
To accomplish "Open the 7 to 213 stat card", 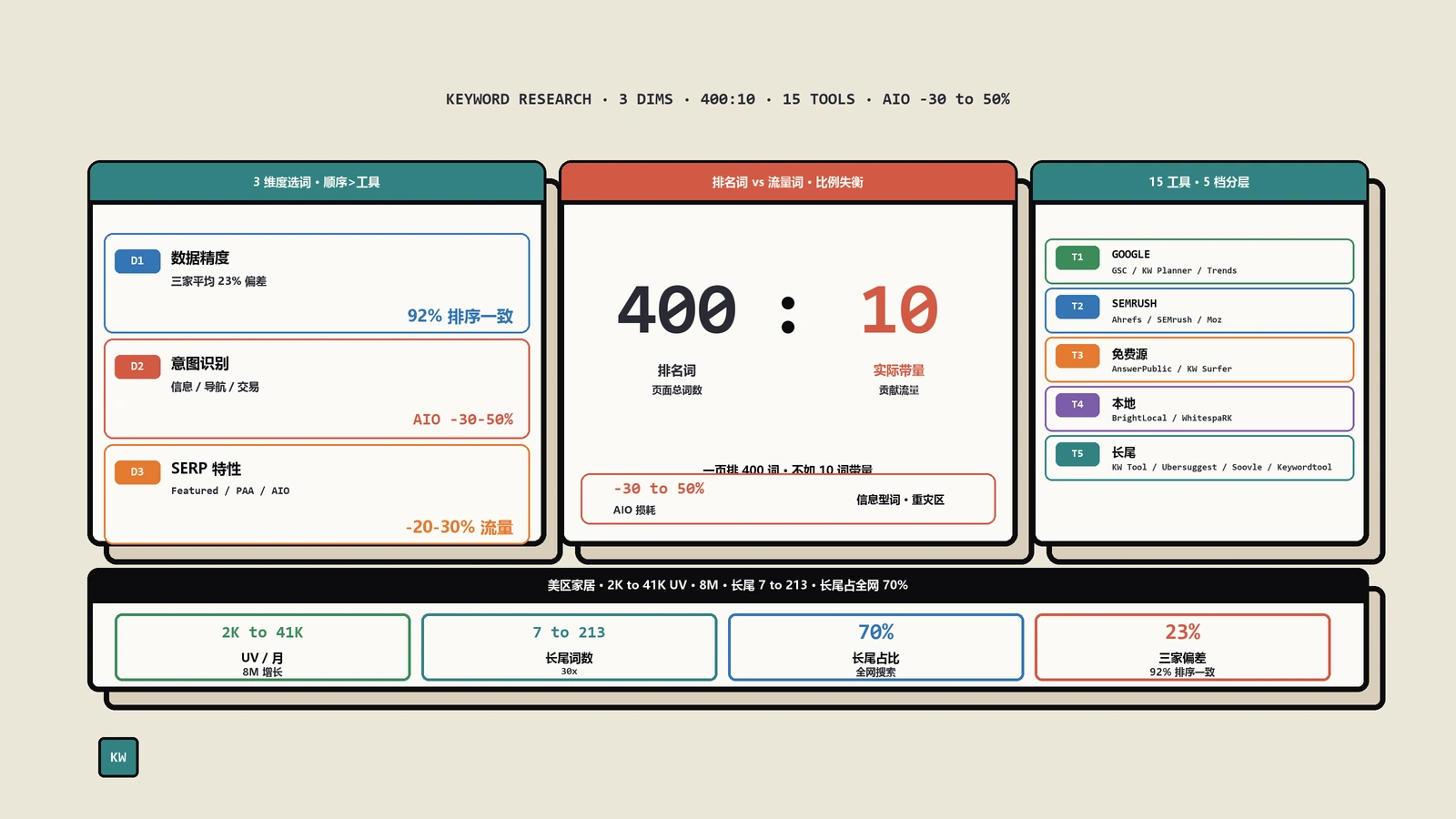I will (570, 647).
